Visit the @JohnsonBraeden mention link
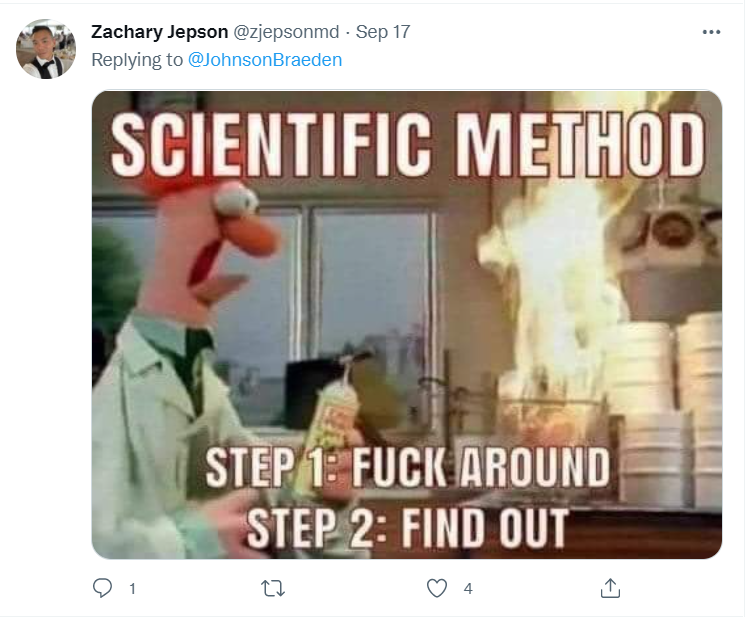Image resolution: width=755 pixels, height=617 pixels. [265, 60]
